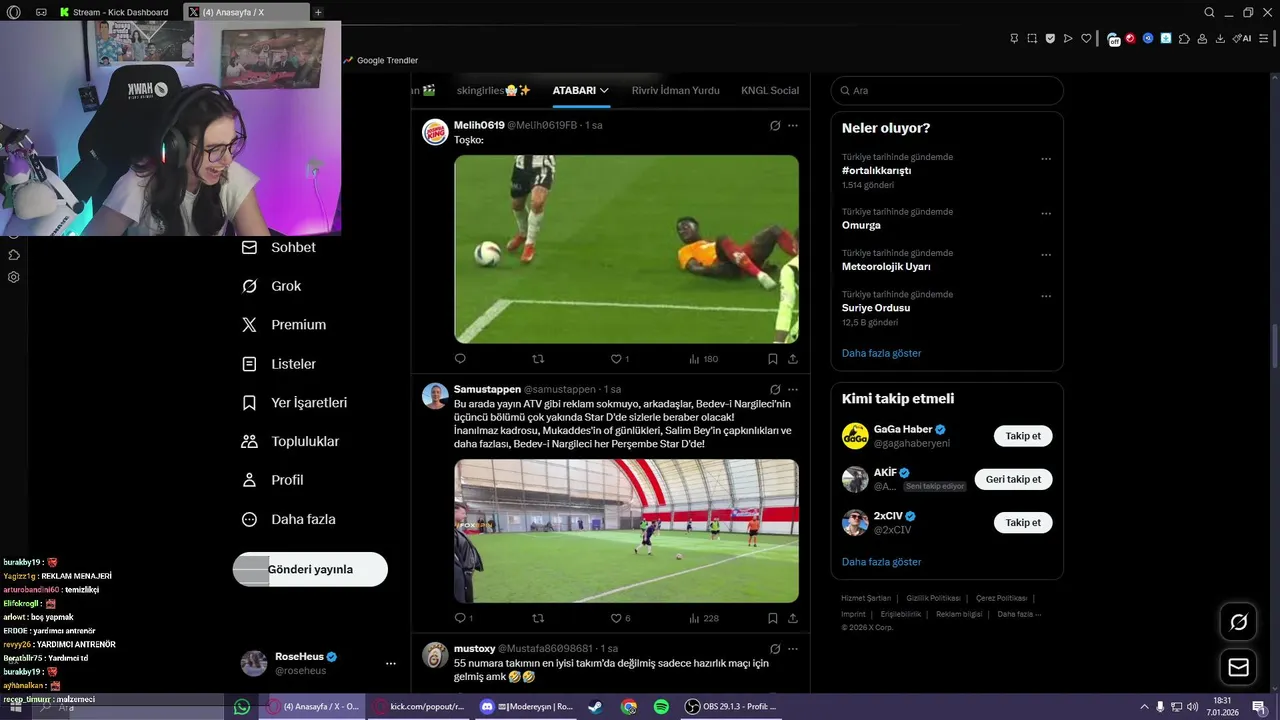Open more options on mustoxy post

[x=793, y=649]
